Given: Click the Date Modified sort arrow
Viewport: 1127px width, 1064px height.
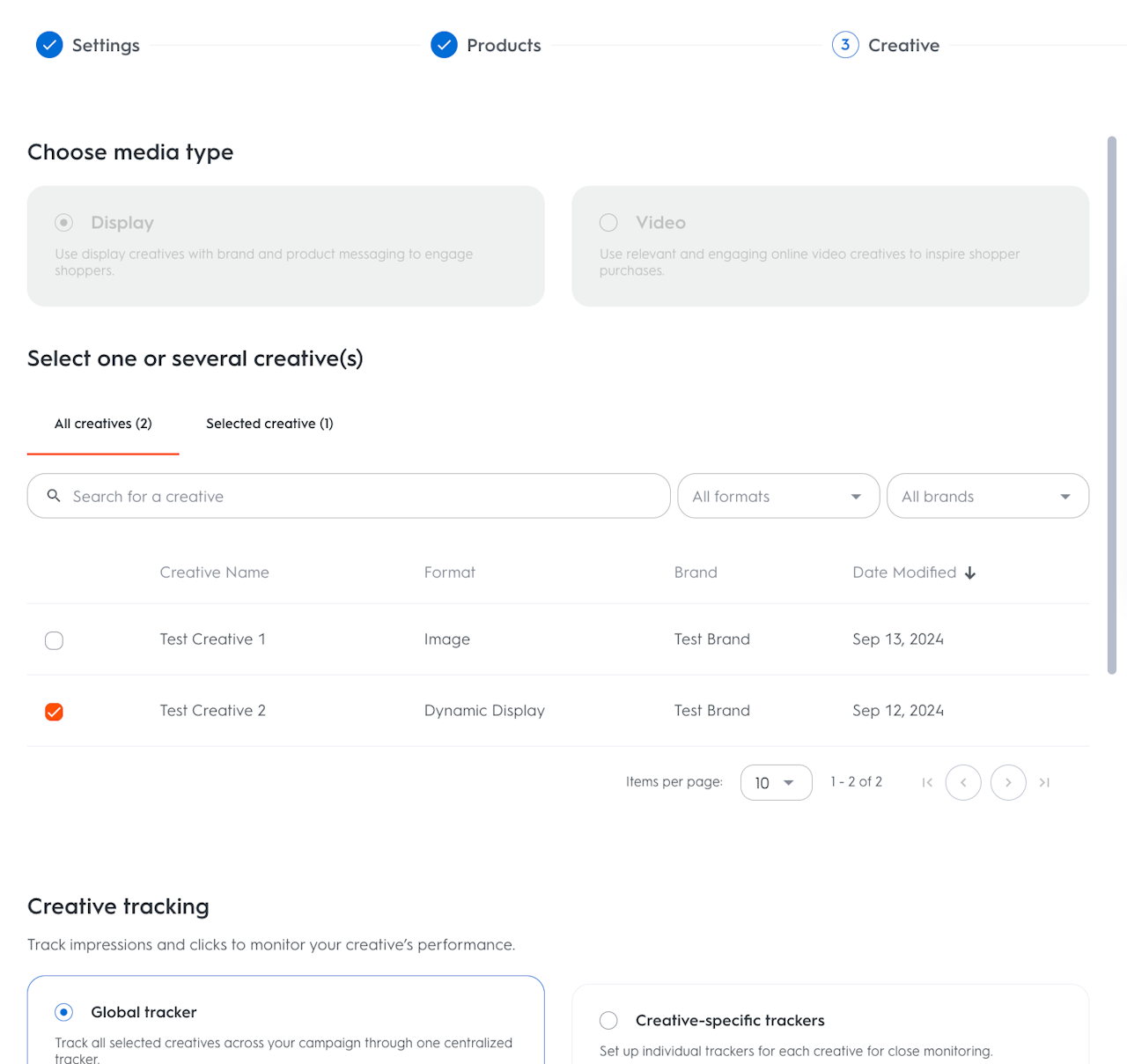Looking at the screenshot, I should click(x=970, y=573).
